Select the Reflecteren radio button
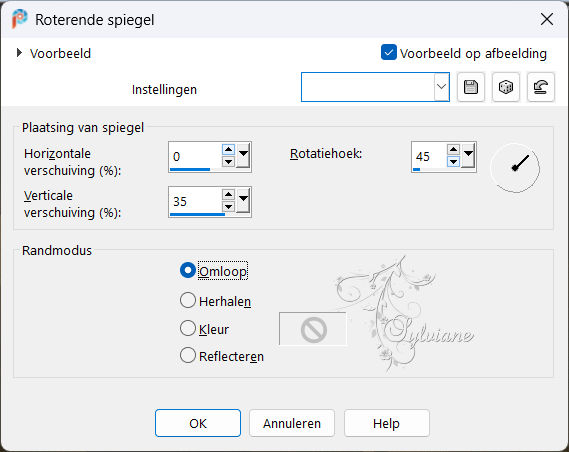The width and height of the screenshot is (569, 452). tap(188, 355)
